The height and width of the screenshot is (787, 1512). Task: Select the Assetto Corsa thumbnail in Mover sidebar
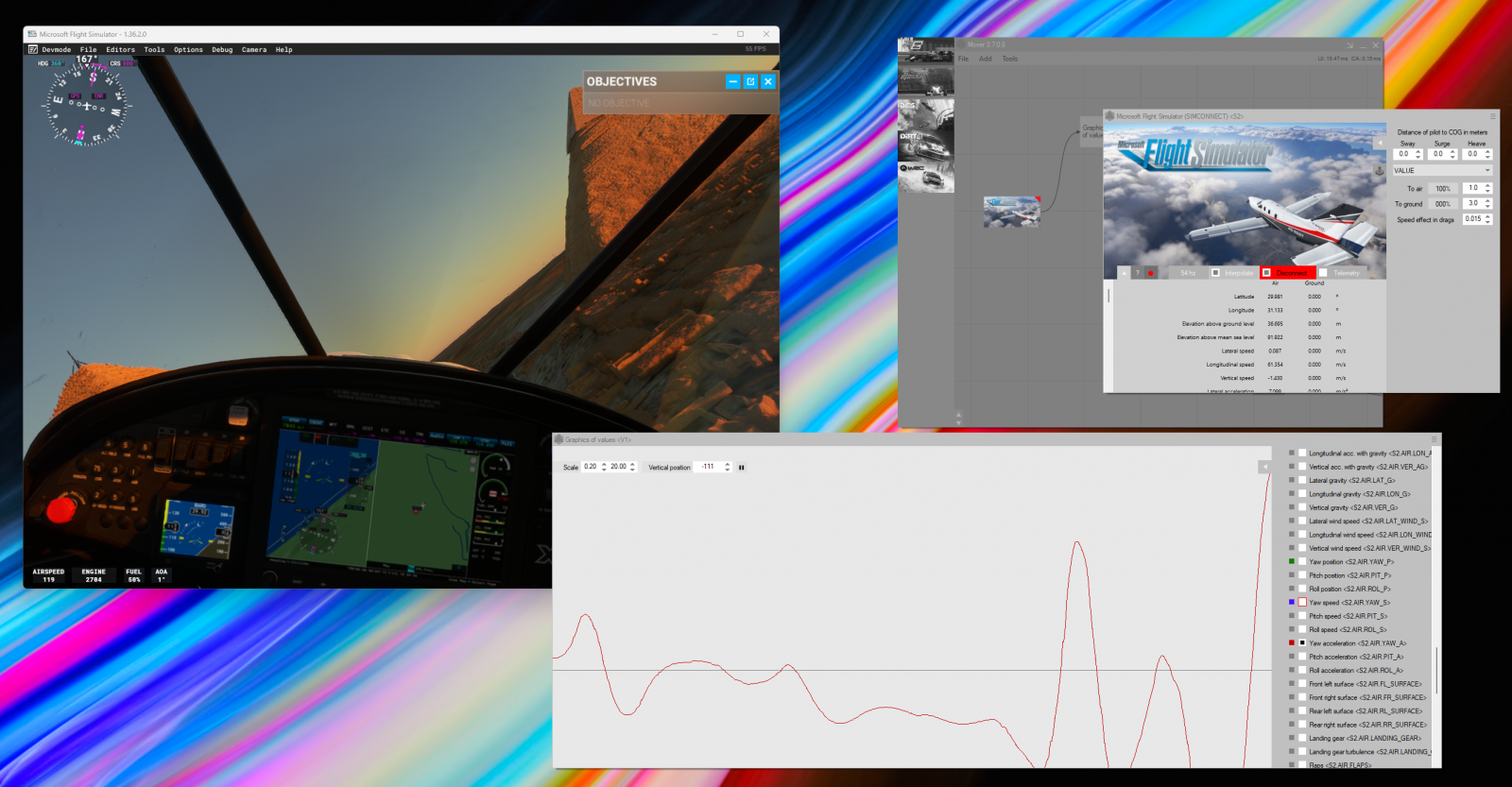[926, 80]
